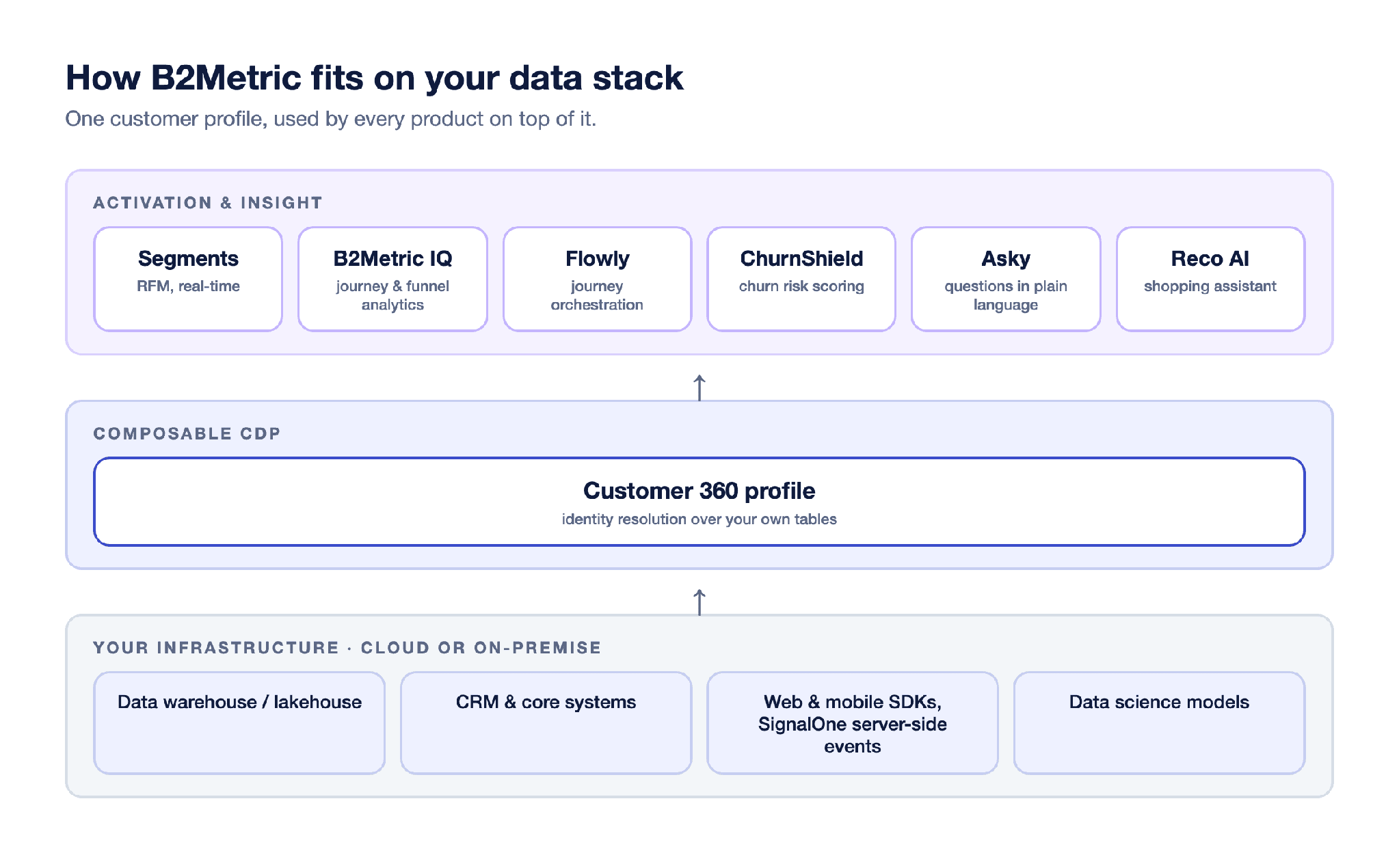This screenshot has width=1399, height=868.
Task: Open the B2Metric IQ card
Action: point(392,279)
